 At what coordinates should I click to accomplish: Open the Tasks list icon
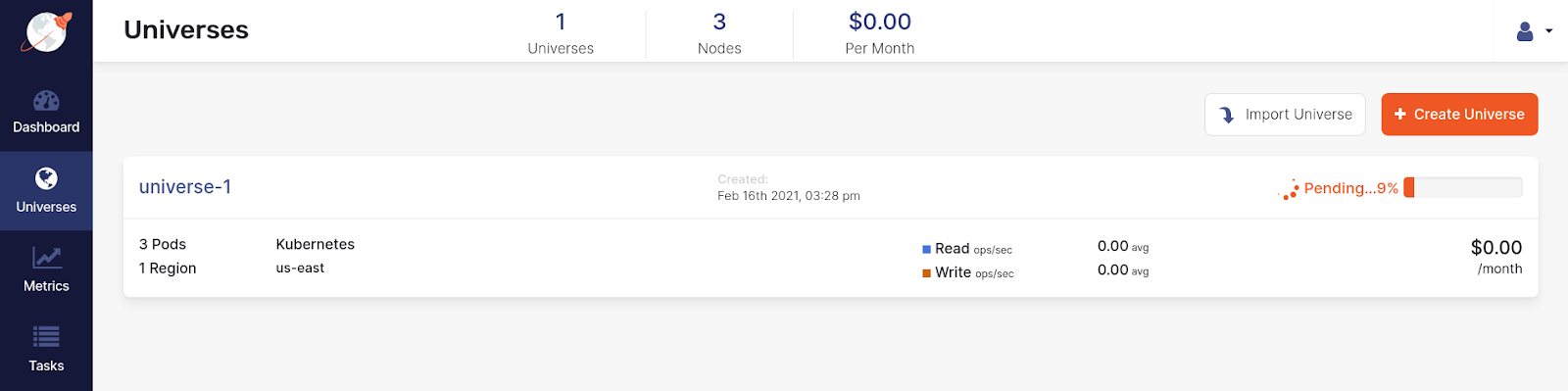point(46,337)
